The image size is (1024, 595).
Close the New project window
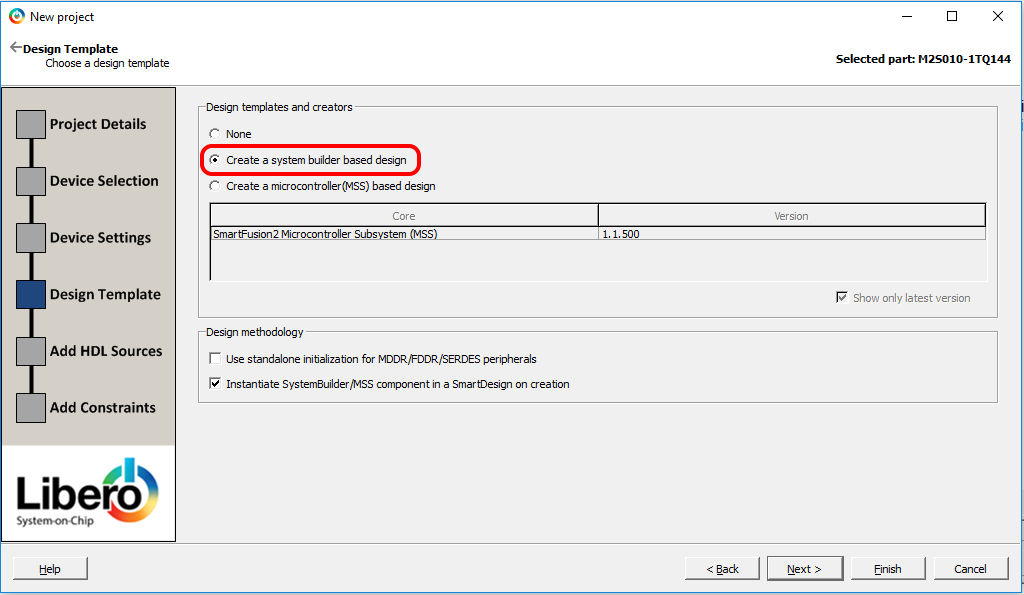(x=998, y=16)
